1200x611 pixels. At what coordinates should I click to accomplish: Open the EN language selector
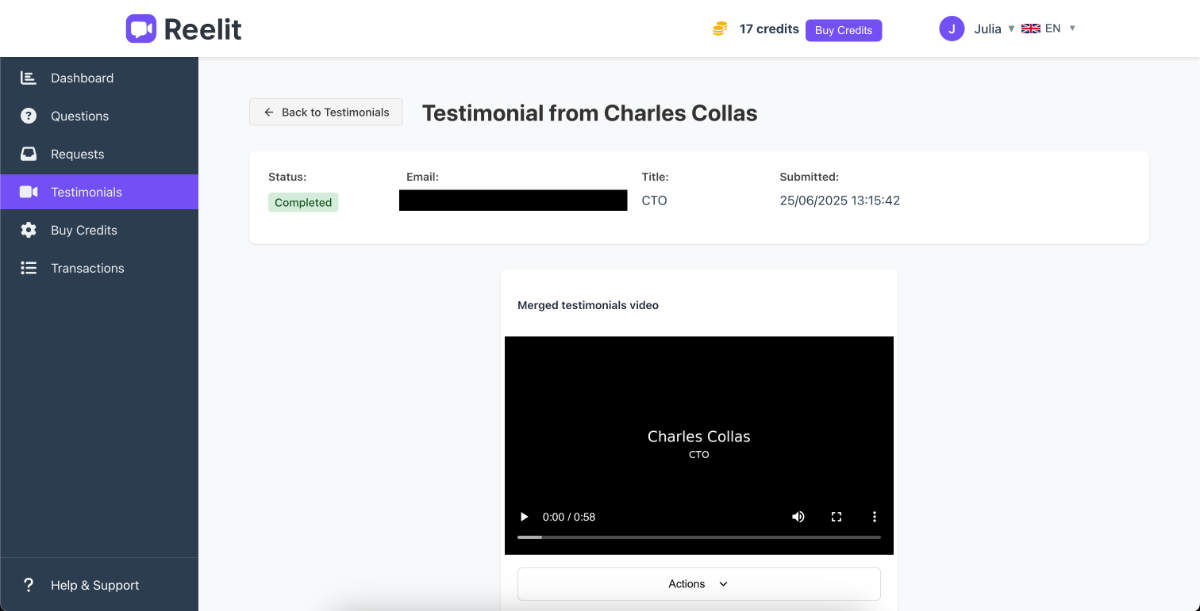tap(1048, 29)
